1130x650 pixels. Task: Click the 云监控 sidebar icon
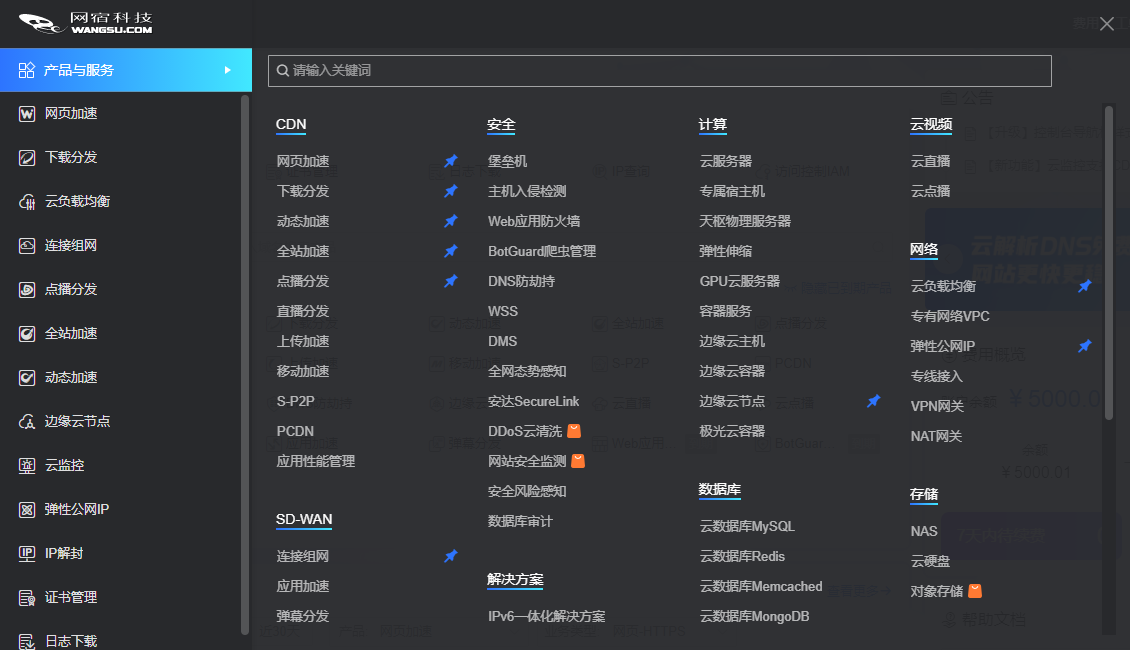click(27, 466)
